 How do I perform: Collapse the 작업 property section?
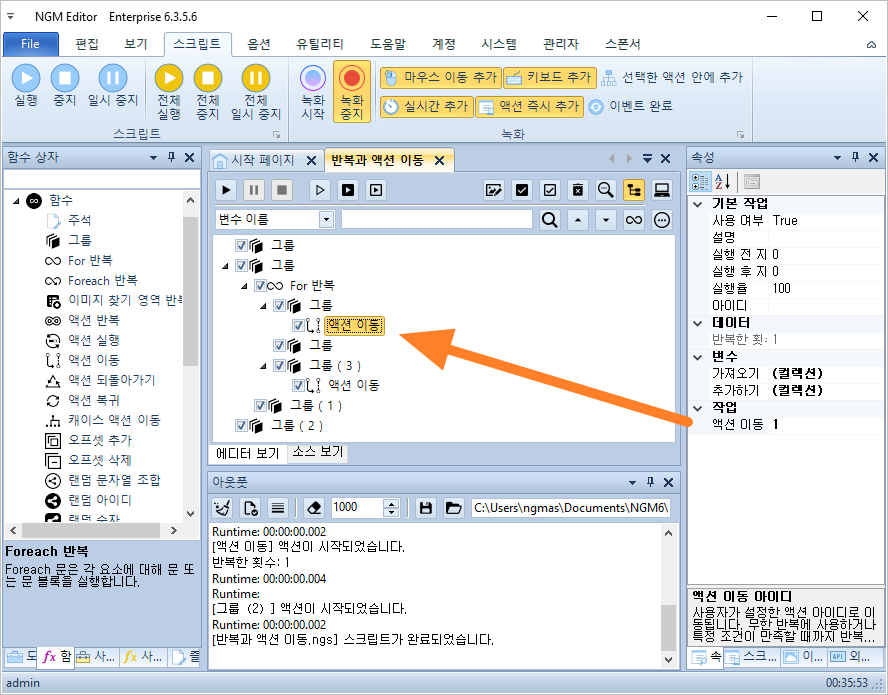pyautogui.click(x=698, y=408)
